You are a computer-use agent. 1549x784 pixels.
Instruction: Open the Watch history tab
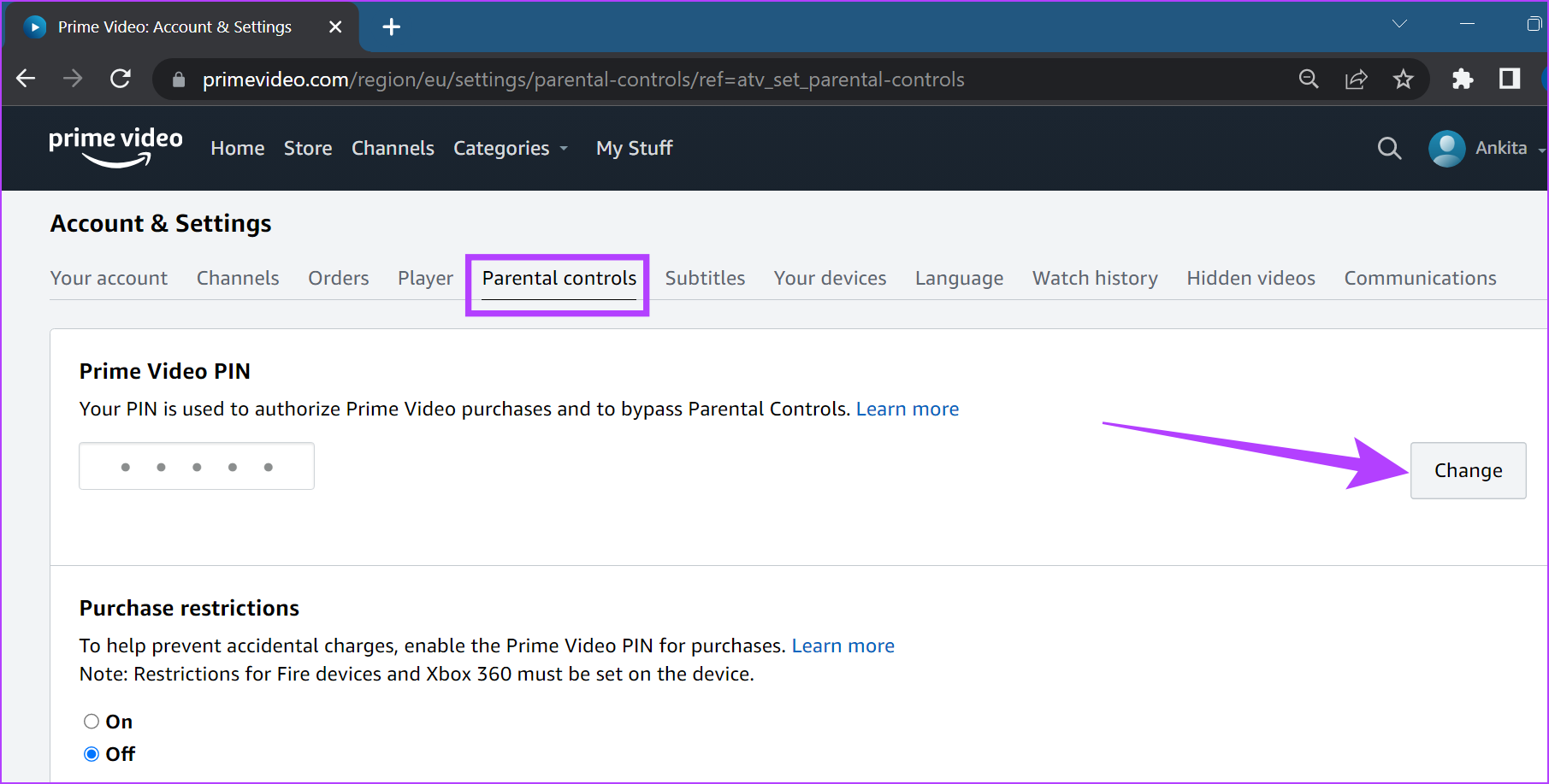pos(1095,279)
